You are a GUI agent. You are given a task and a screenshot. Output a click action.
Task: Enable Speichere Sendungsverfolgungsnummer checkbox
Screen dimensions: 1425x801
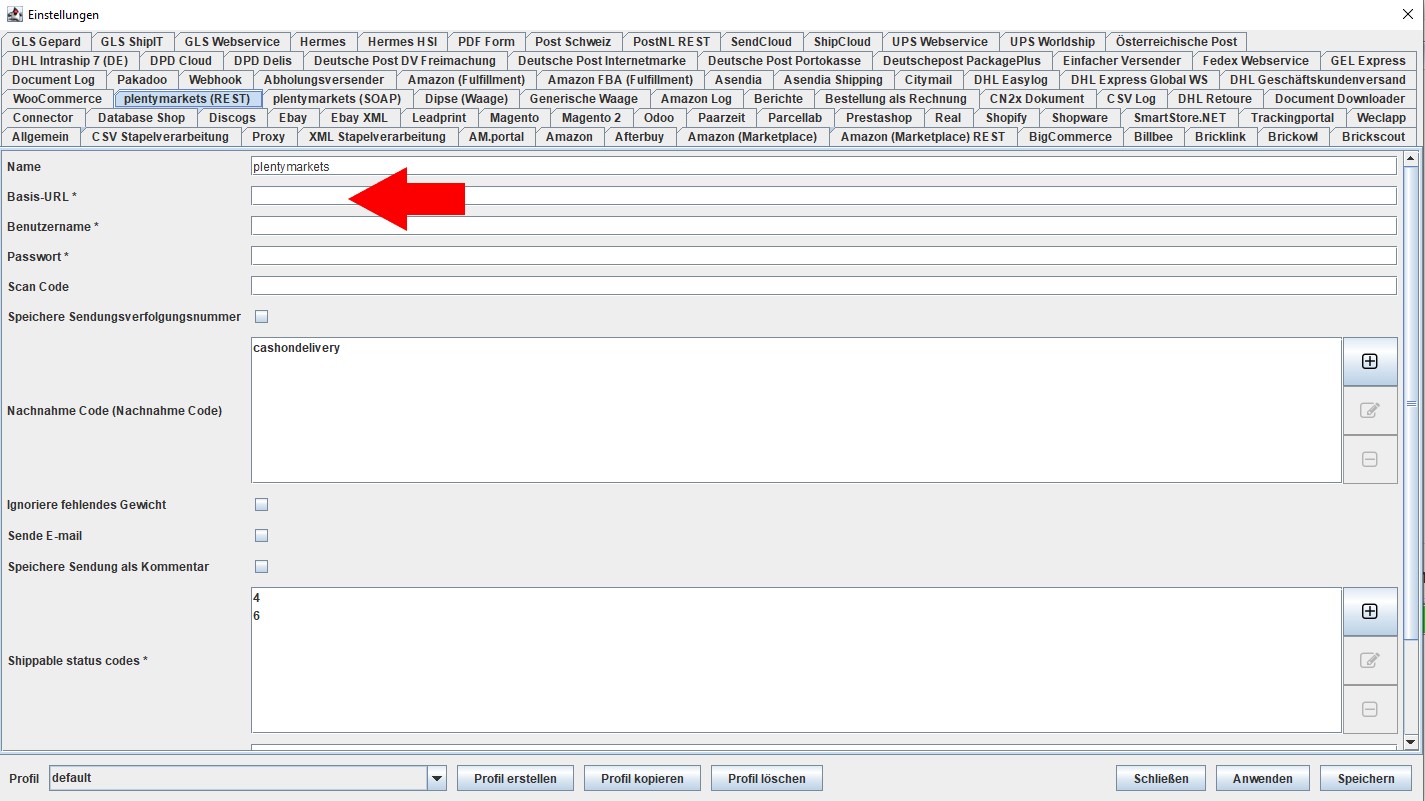pos(262,317)
